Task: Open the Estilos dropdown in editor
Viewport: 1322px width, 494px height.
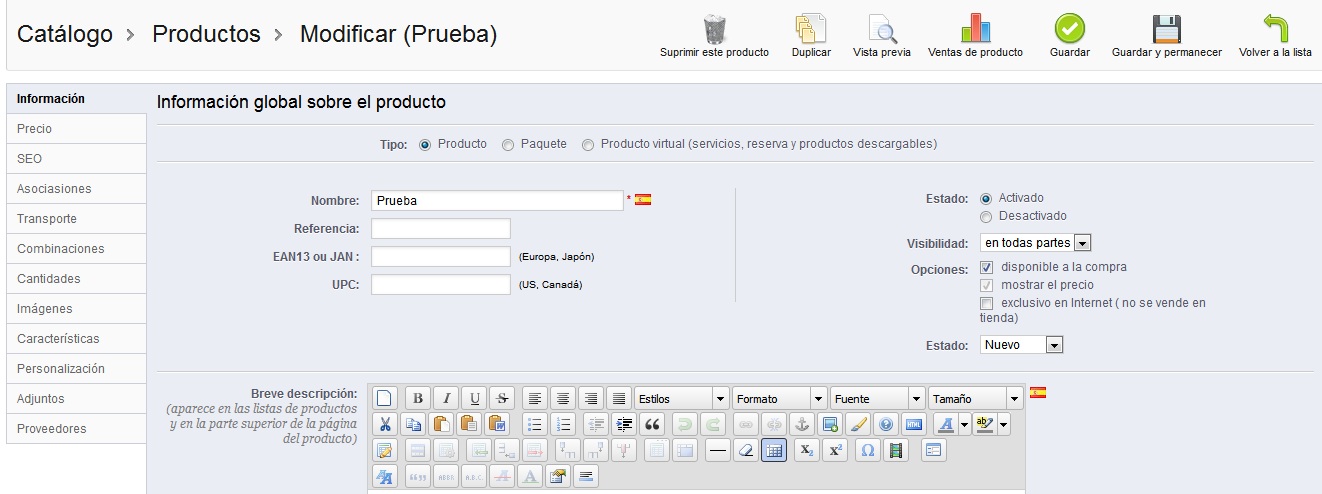Action: 681,398
